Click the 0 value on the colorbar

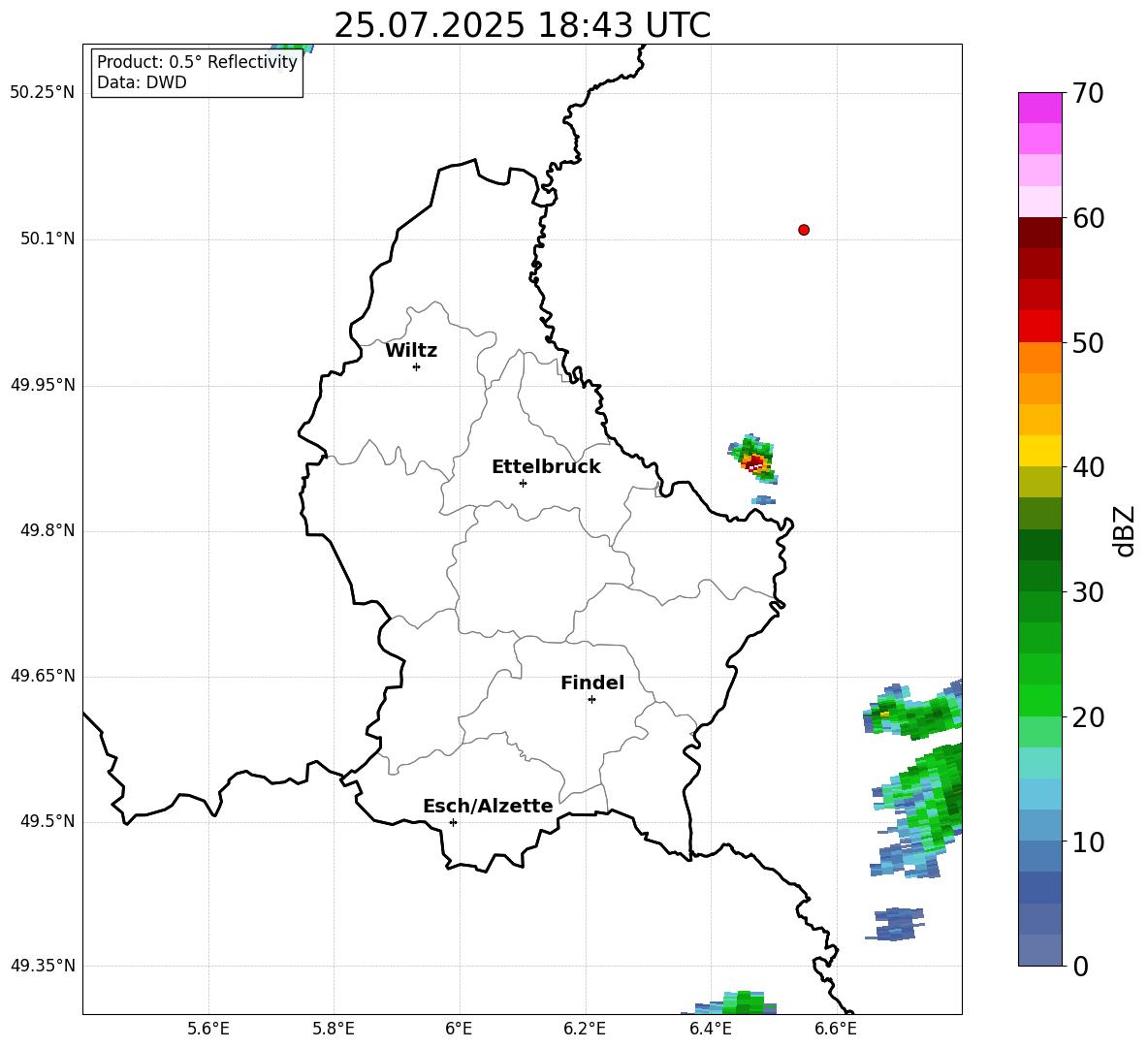click(1081, 966)
